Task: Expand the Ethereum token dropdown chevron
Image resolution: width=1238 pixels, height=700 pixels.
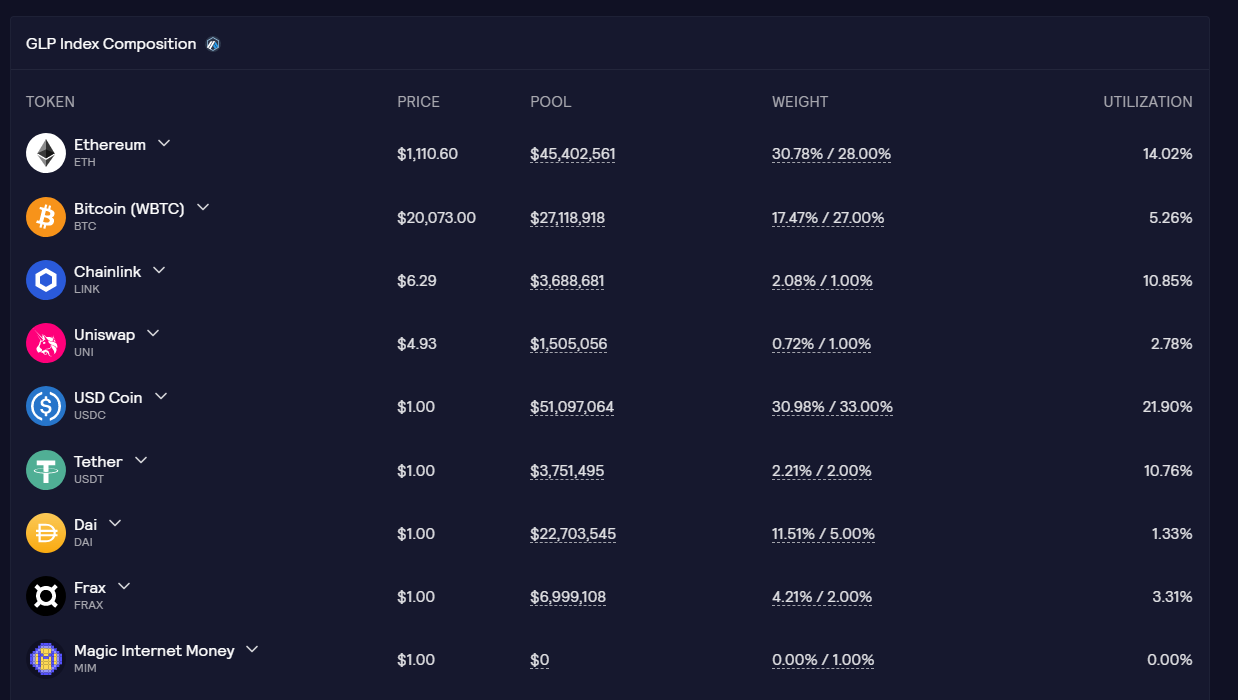Action: (x=164, y=144)
